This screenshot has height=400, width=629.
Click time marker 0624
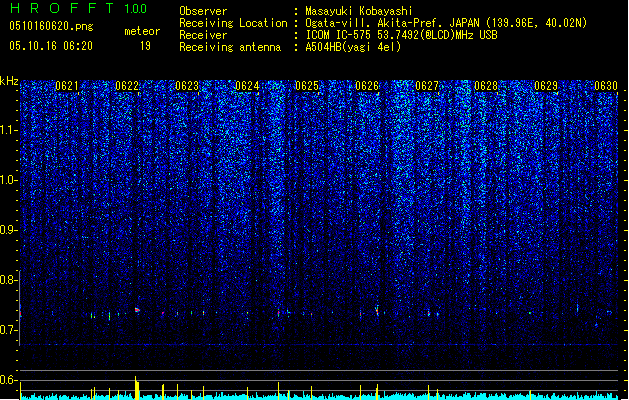point(247,86)
